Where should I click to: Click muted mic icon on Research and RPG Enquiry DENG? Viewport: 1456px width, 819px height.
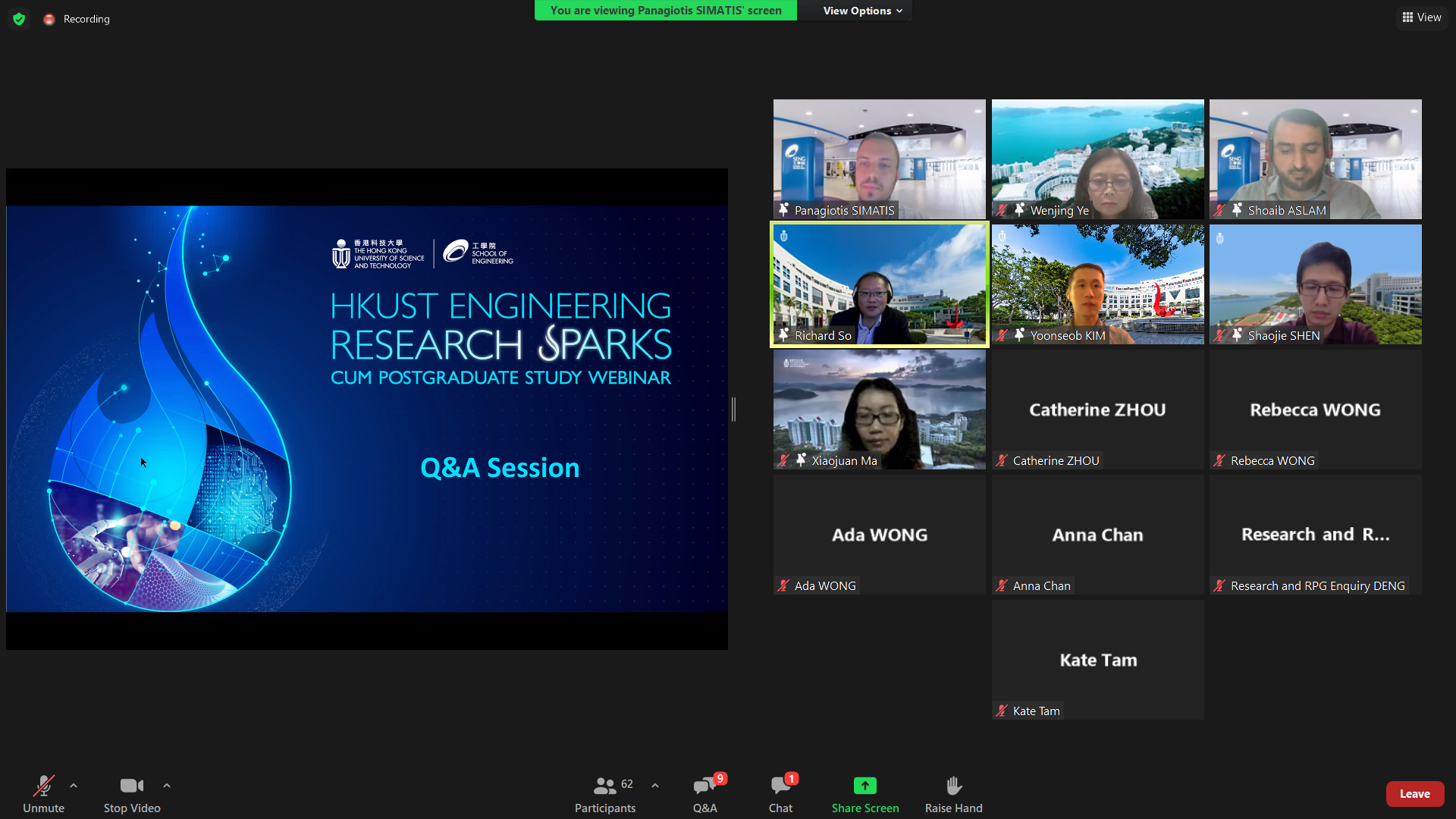[x=1219, y=585]
